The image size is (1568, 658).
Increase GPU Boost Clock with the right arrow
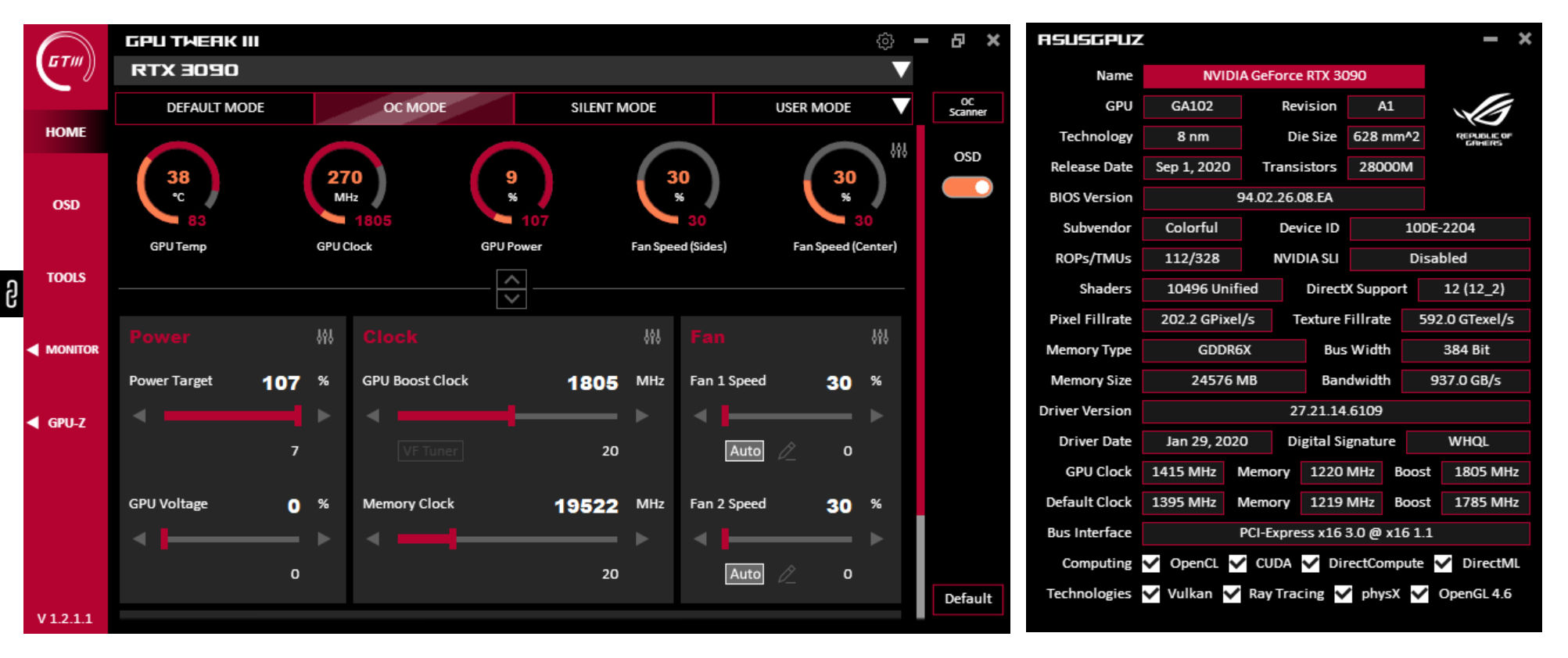pos(642,416)
